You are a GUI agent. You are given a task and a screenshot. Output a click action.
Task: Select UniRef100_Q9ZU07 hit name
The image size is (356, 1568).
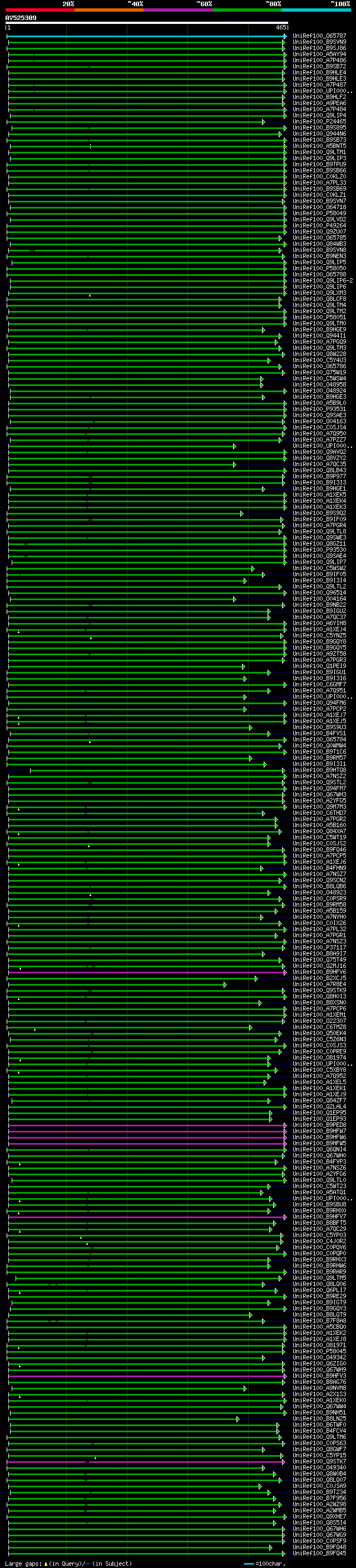point(319,232)
